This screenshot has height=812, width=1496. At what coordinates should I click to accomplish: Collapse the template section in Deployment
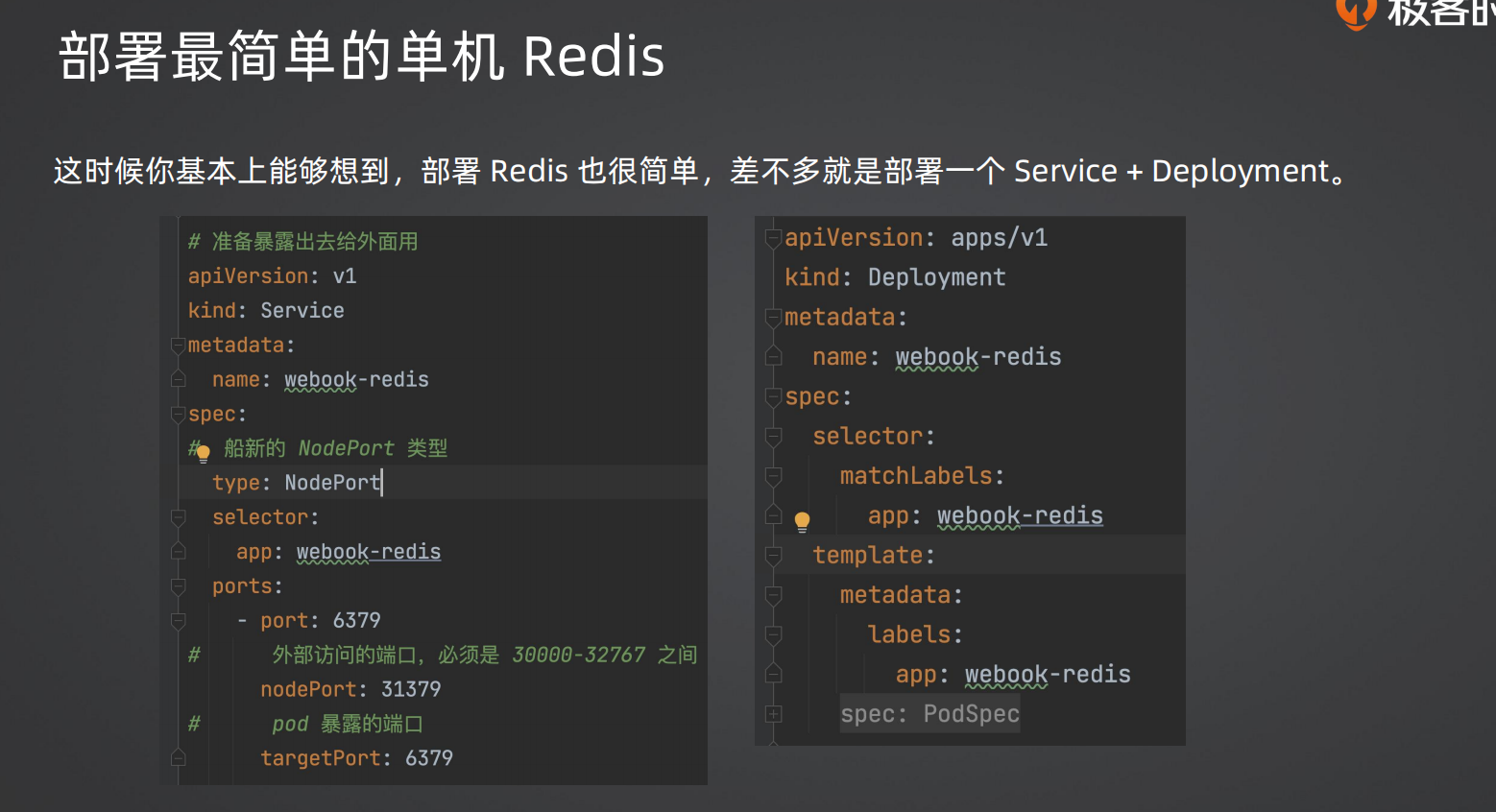tap(773, 556)
